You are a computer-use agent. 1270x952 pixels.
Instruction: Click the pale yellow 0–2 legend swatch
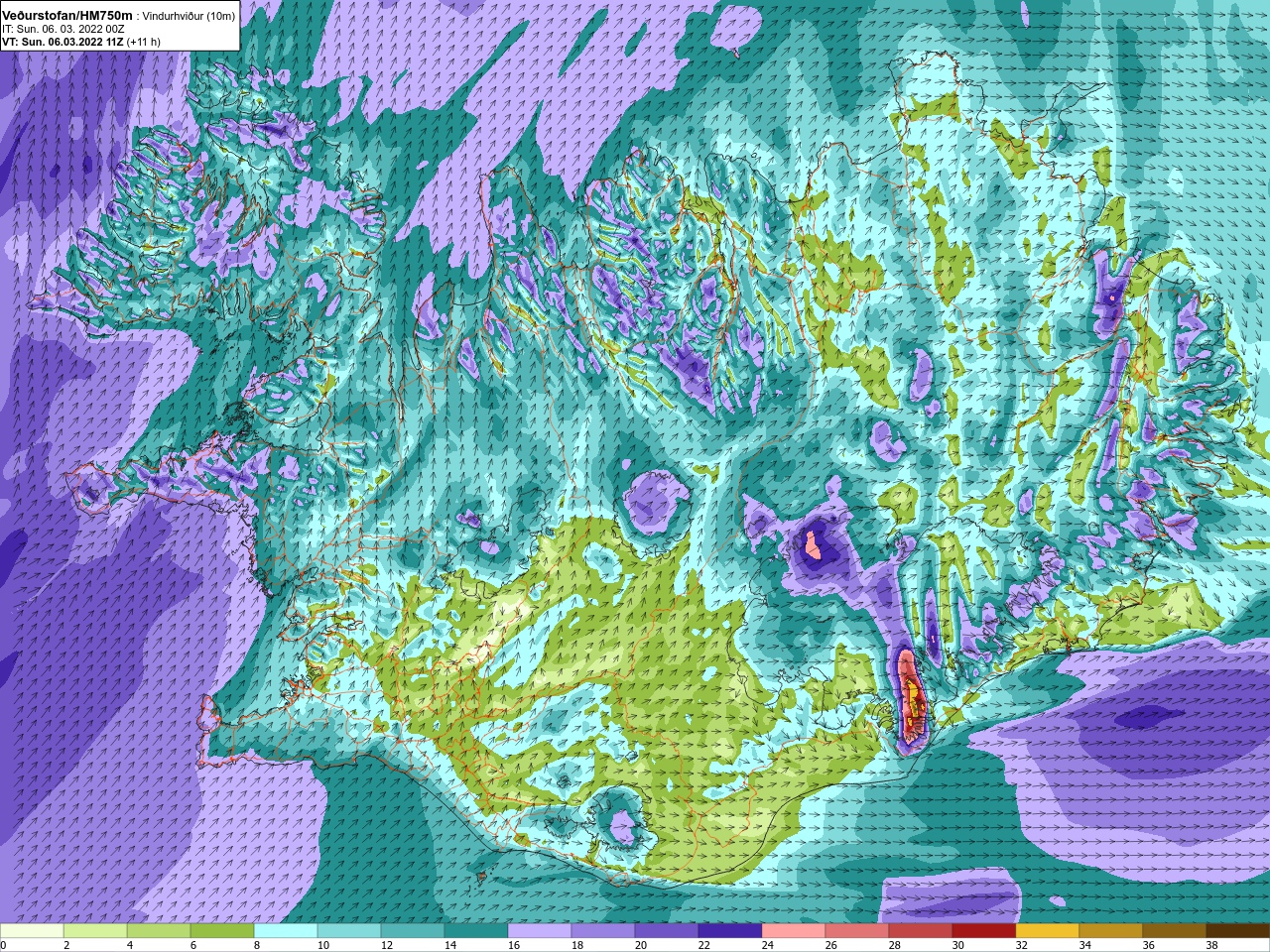pos(32,932)
